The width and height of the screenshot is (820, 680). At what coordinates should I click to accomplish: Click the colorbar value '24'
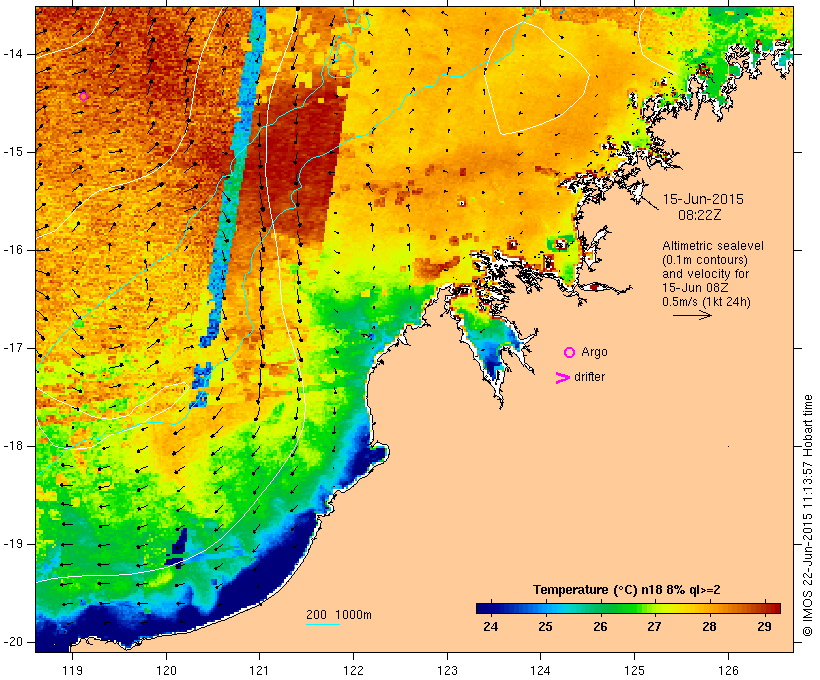491,627
